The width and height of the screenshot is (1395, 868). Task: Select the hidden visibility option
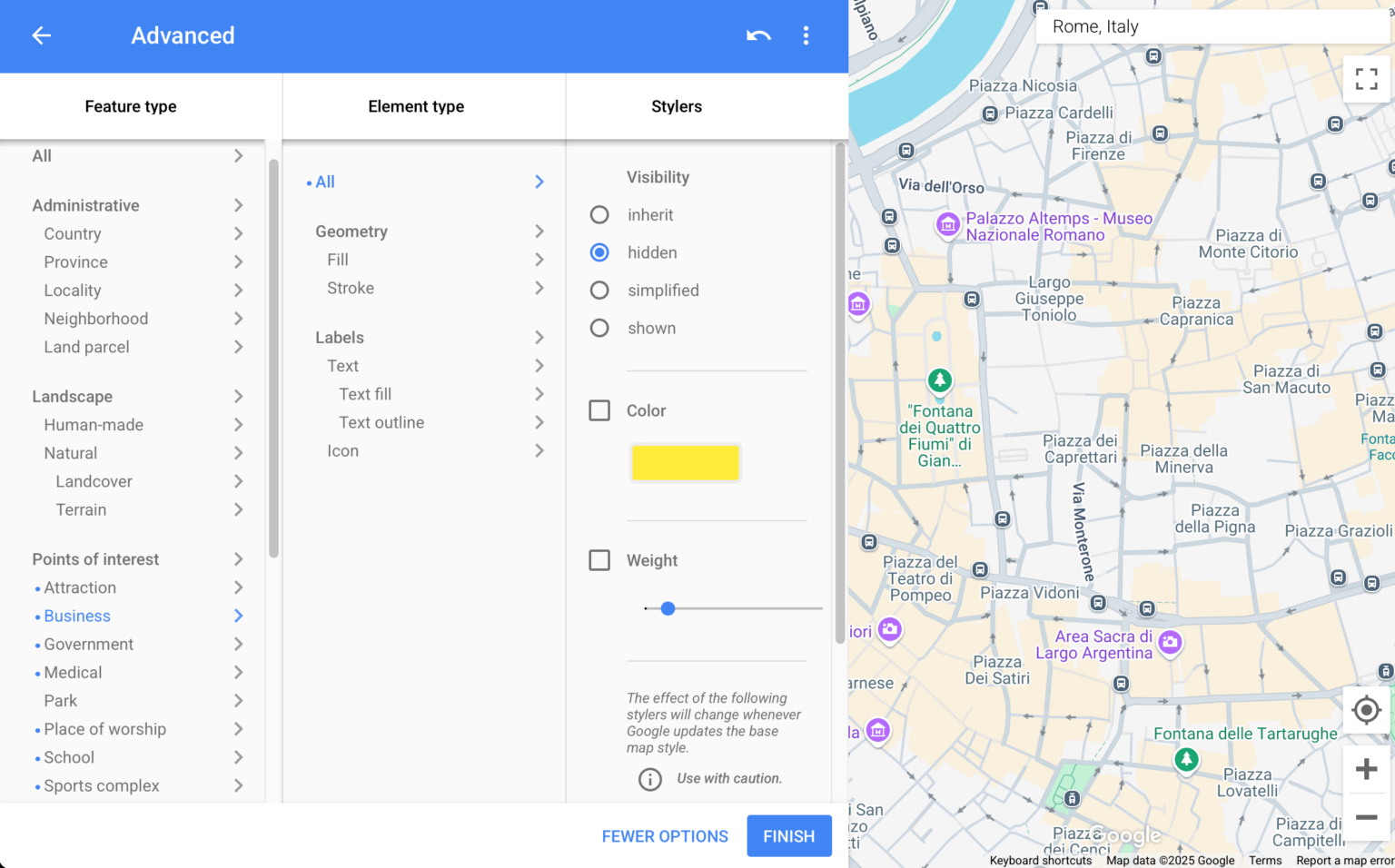(x=599, y=252)
